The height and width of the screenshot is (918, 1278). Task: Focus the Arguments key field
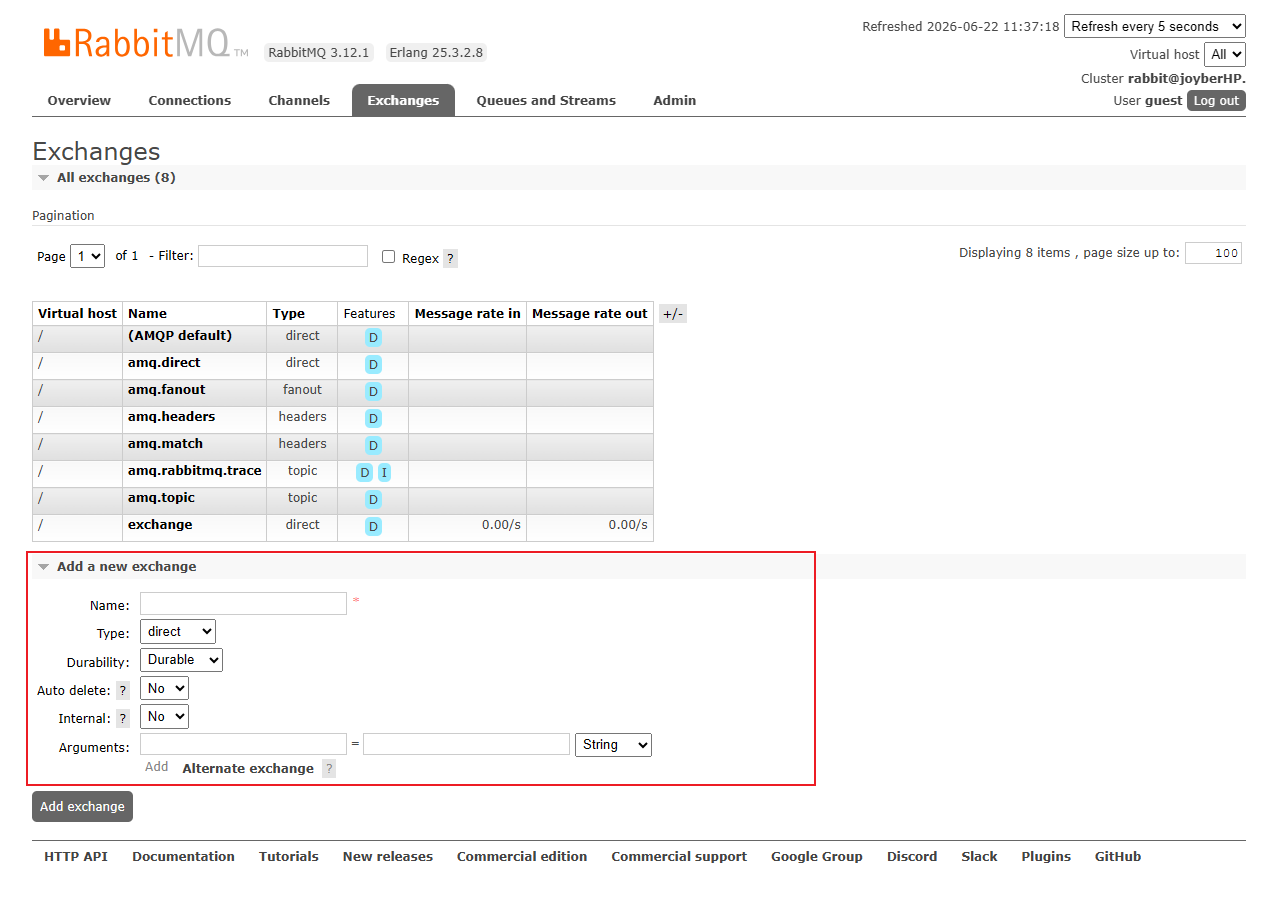point(243,744)
